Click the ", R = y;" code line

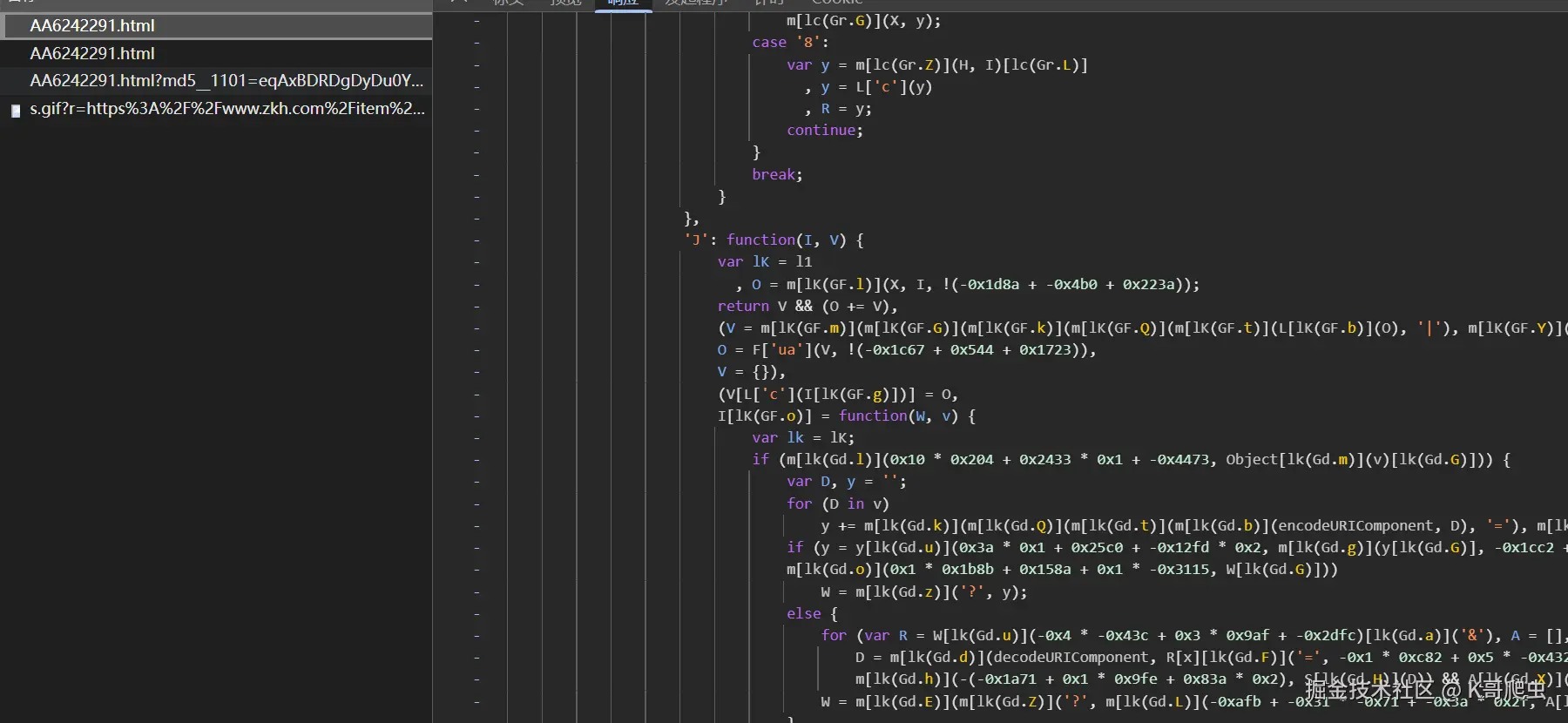point(837,109)
